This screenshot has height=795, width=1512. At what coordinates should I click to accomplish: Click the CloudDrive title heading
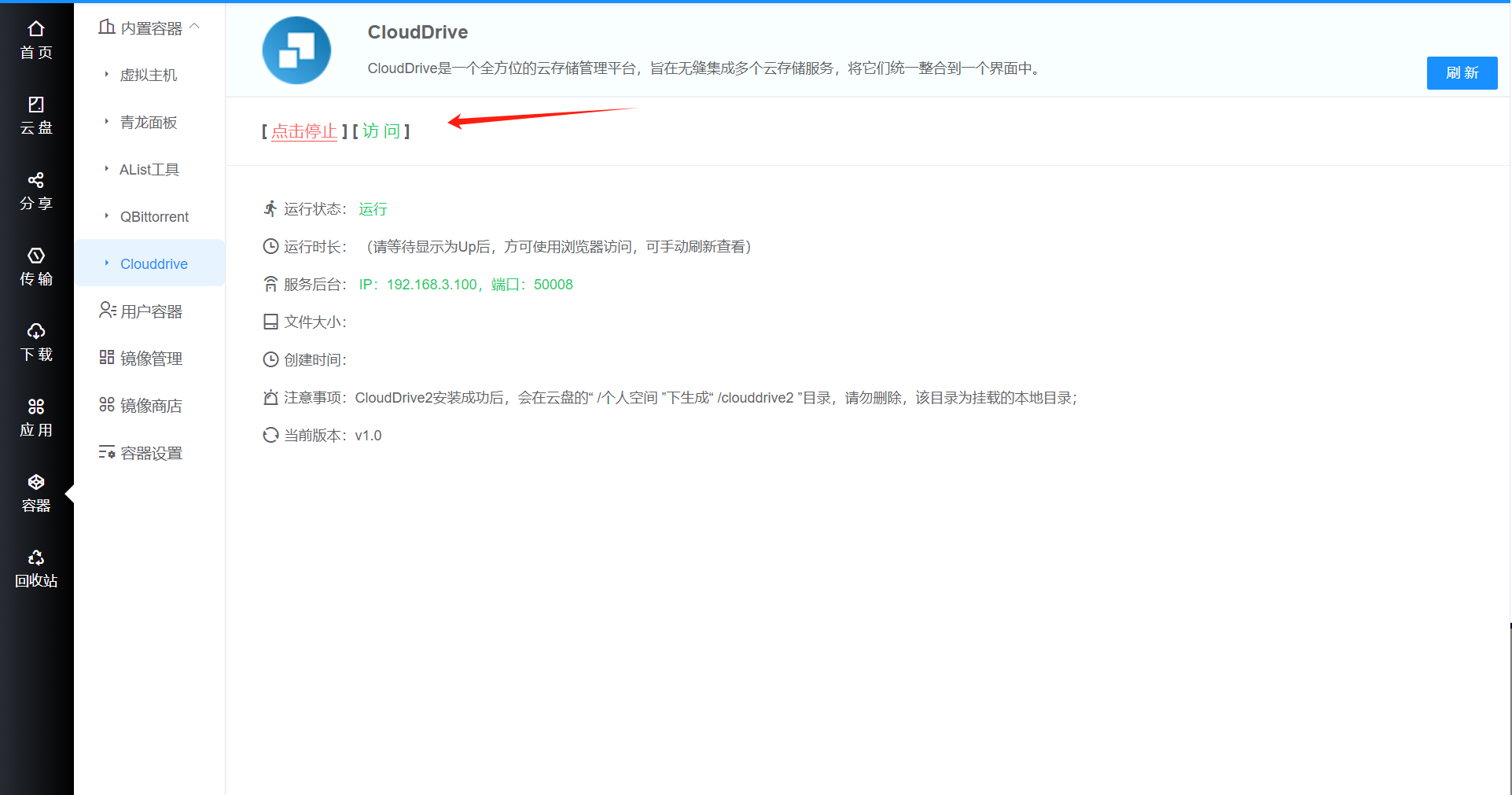coord(418,32)
